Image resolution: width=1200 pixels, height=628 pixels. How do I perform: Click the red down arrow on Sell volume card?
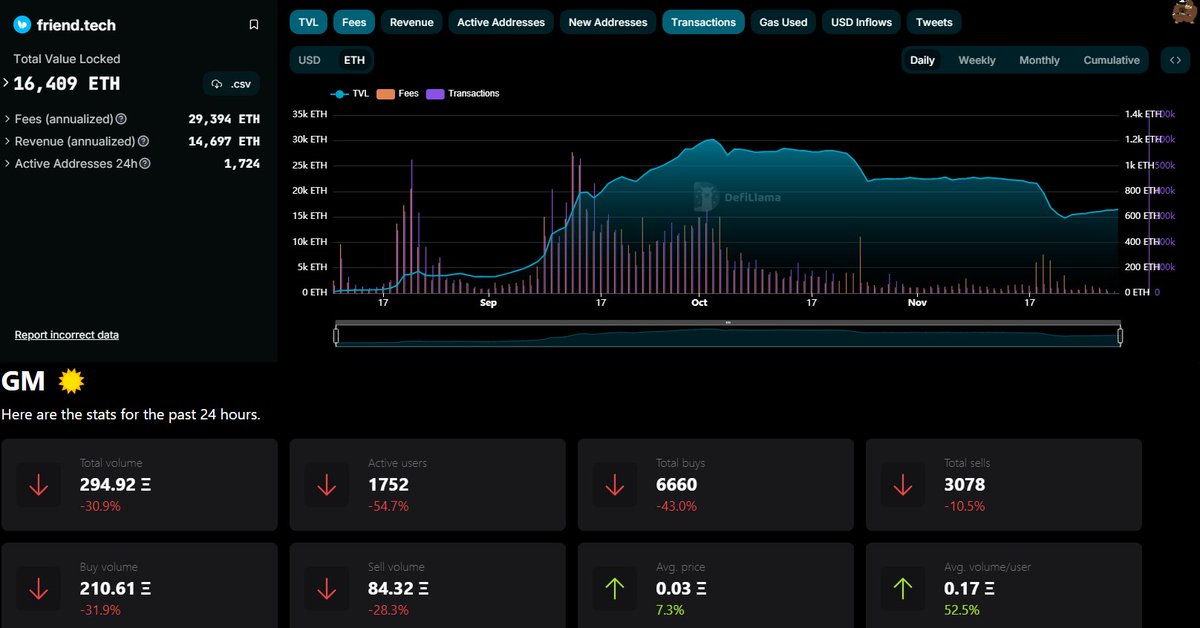(326, 589)
